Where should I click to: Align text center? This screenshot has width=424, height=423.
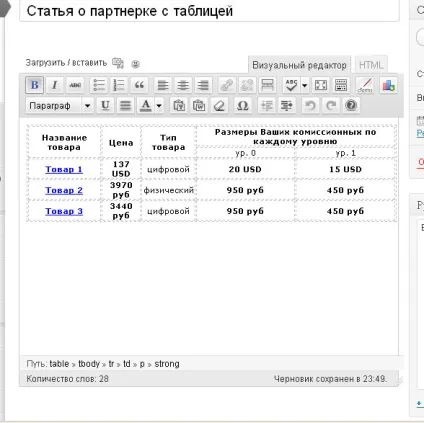pyautogui.click(x=183, y=85)
